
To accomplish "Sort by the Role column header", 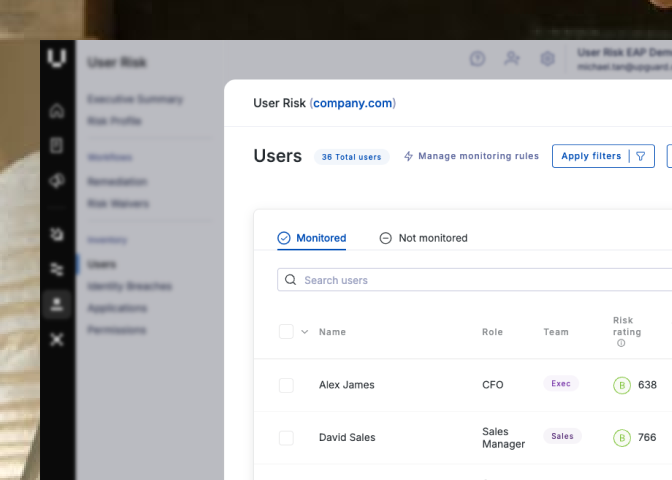I will [x=492, y=332].
